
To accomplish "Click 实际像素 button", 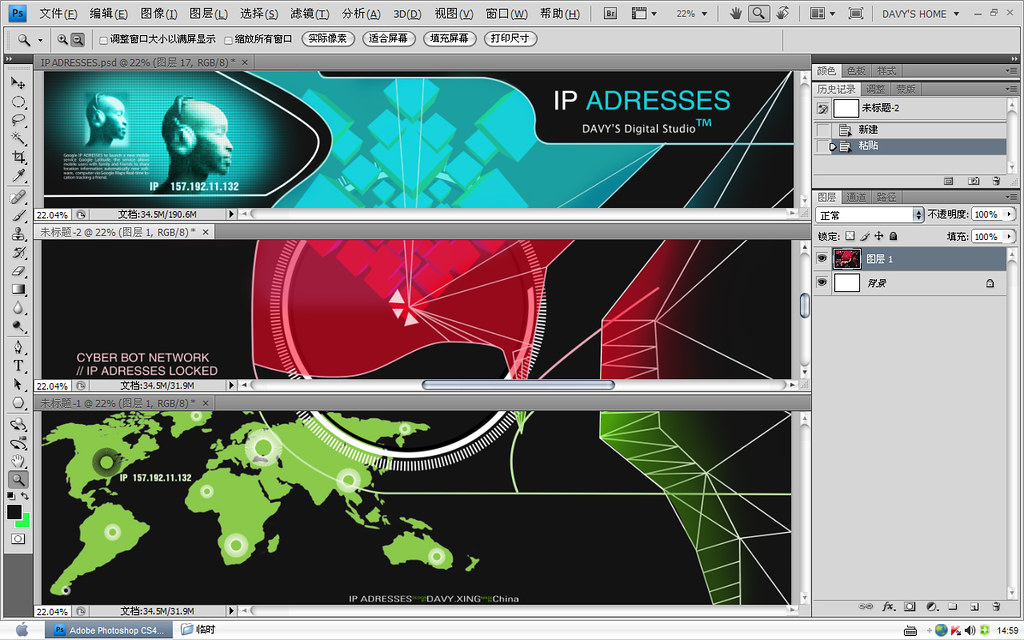I will 328,39.
